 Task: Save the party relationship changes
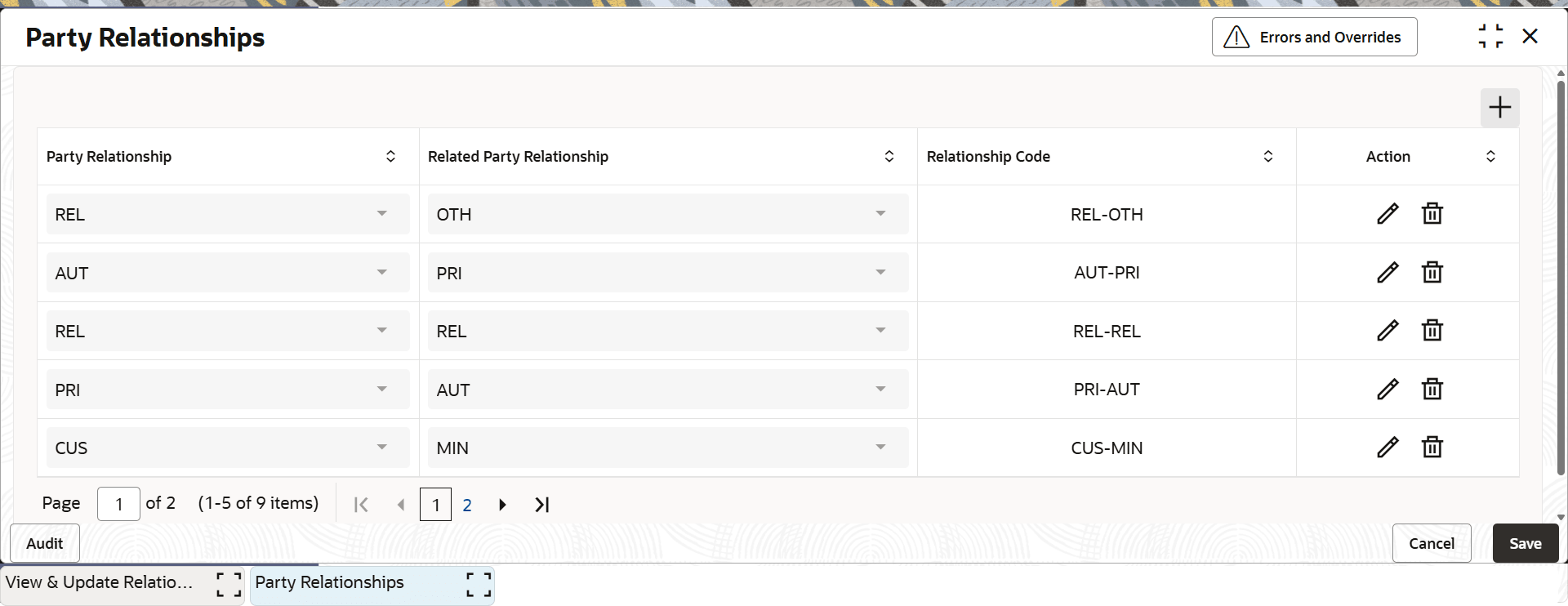pyautogui.click(x=1526, y=543)
